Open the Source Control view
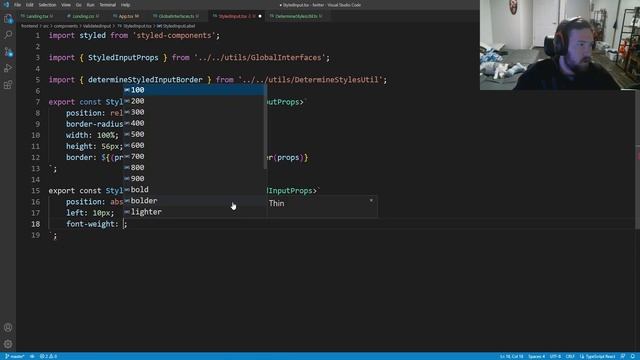Screen dimensions: 640x360 [x=8, y=52]
